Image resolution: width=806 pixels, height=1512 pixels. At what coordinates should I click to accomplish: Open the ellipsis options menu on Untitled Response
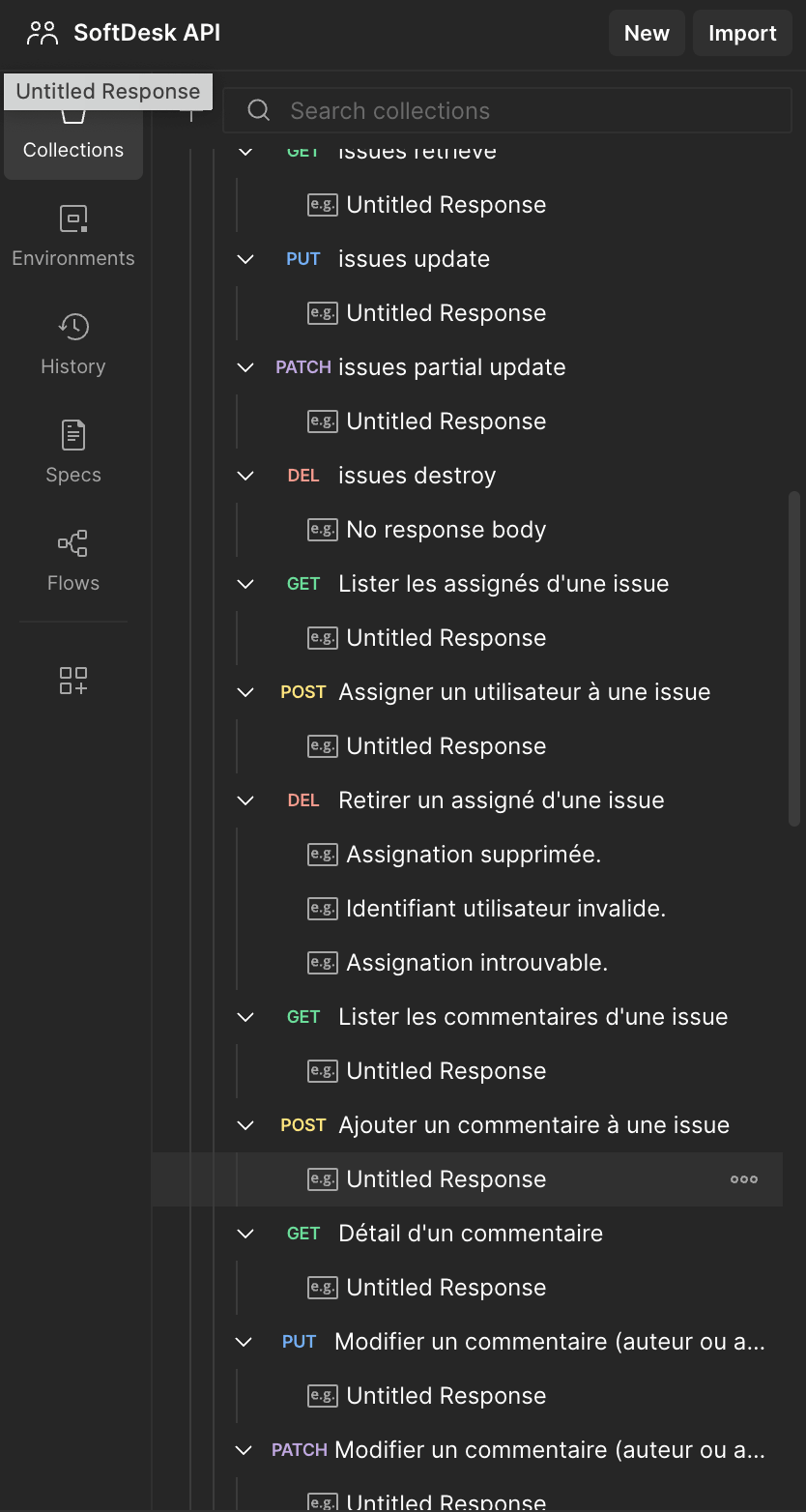click(x=743, y=1178)
